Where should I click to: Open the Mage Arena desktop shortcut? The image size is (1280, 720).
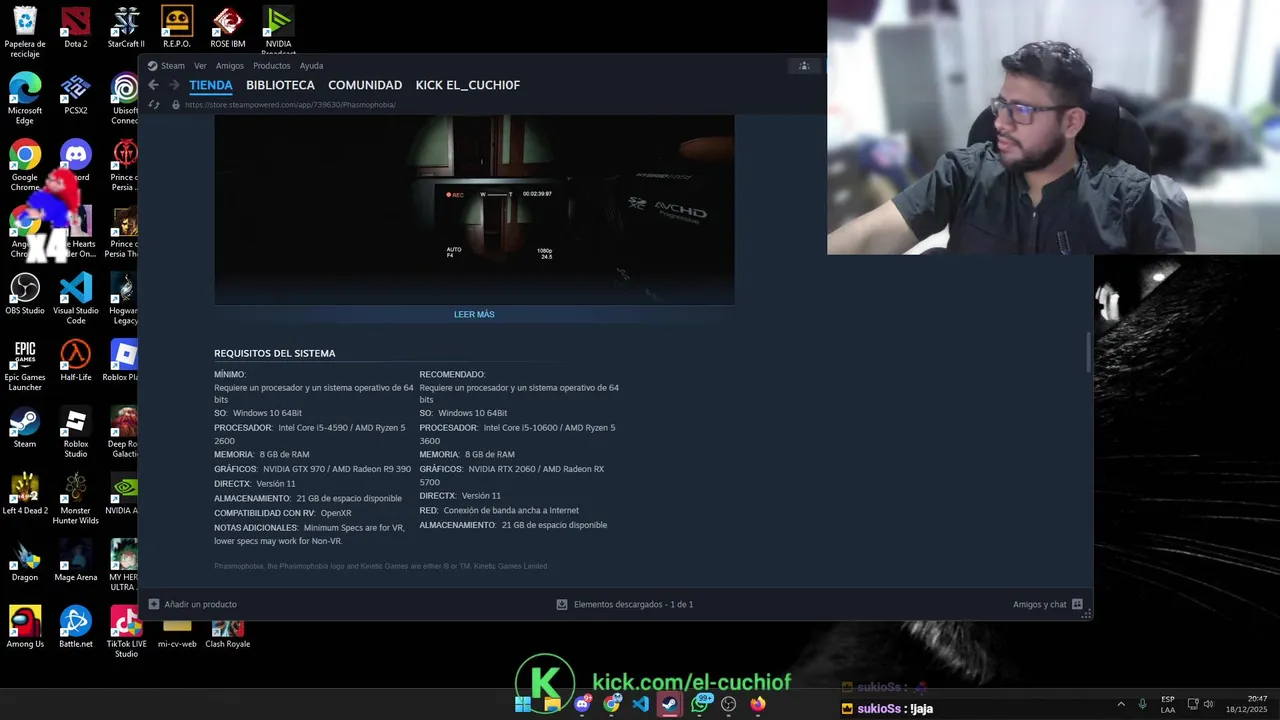coord(76,561)
